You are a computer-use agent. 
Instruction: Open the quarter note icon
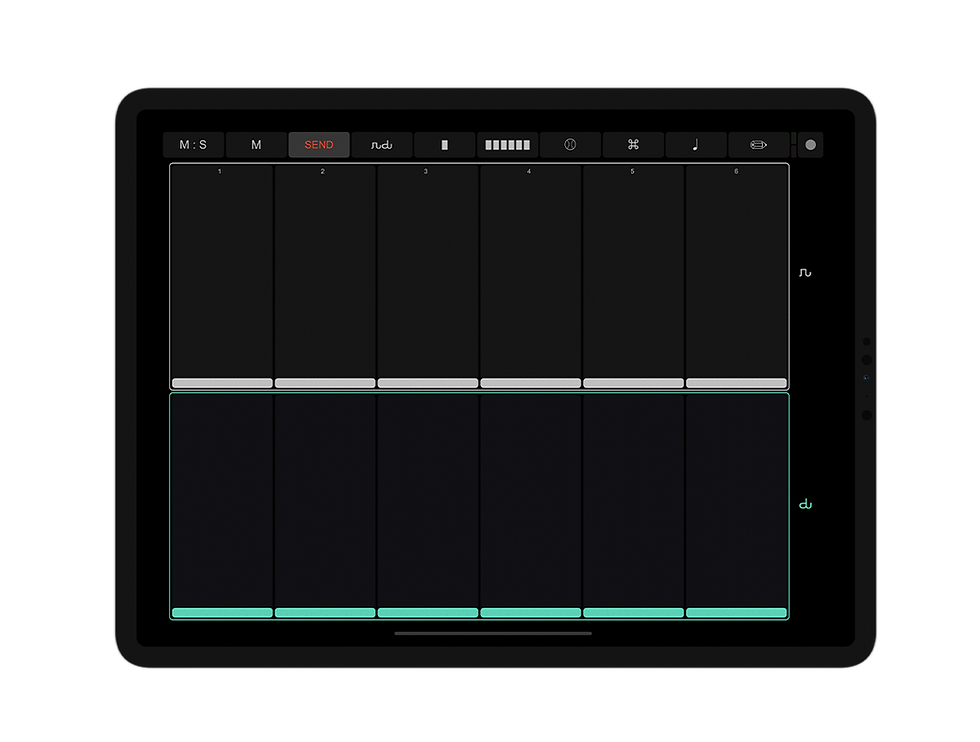pos(696,145)
